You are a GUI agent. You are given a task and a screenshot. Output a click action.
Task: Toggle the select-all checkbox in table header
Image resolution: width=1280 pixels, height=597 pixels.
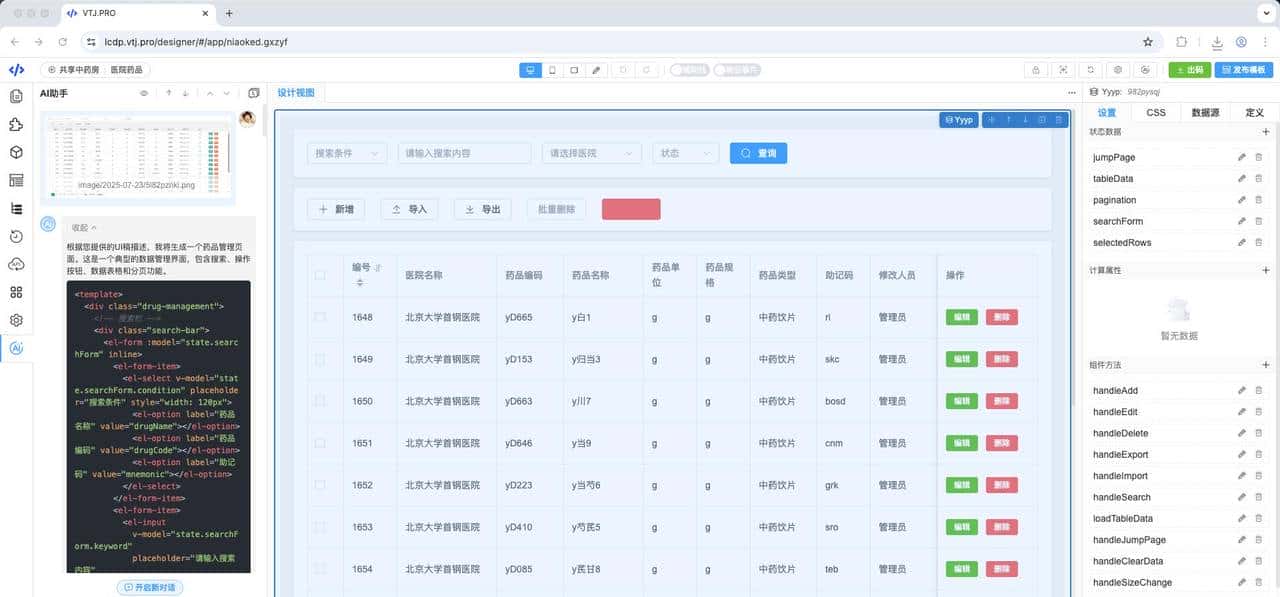pos(320,275)
